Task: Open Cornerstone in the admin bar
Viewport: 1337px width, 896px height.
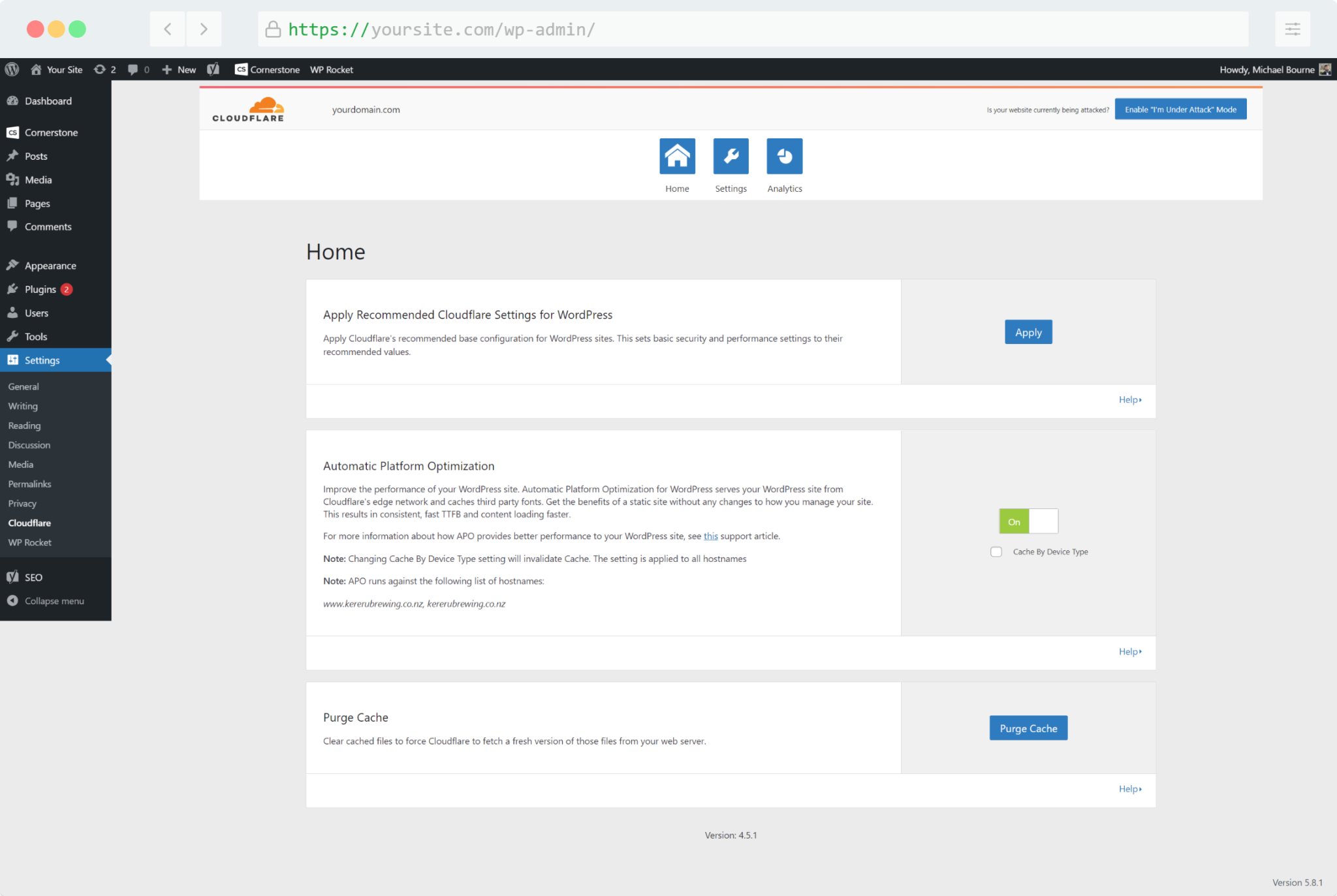Action: 267,69
